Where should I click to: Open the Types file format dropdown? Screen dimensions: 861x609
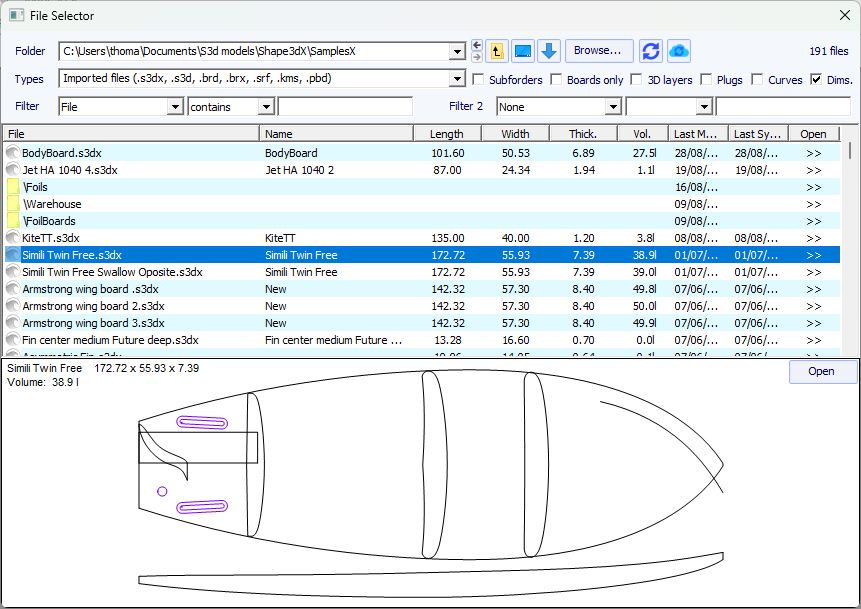tap(458, 79)
